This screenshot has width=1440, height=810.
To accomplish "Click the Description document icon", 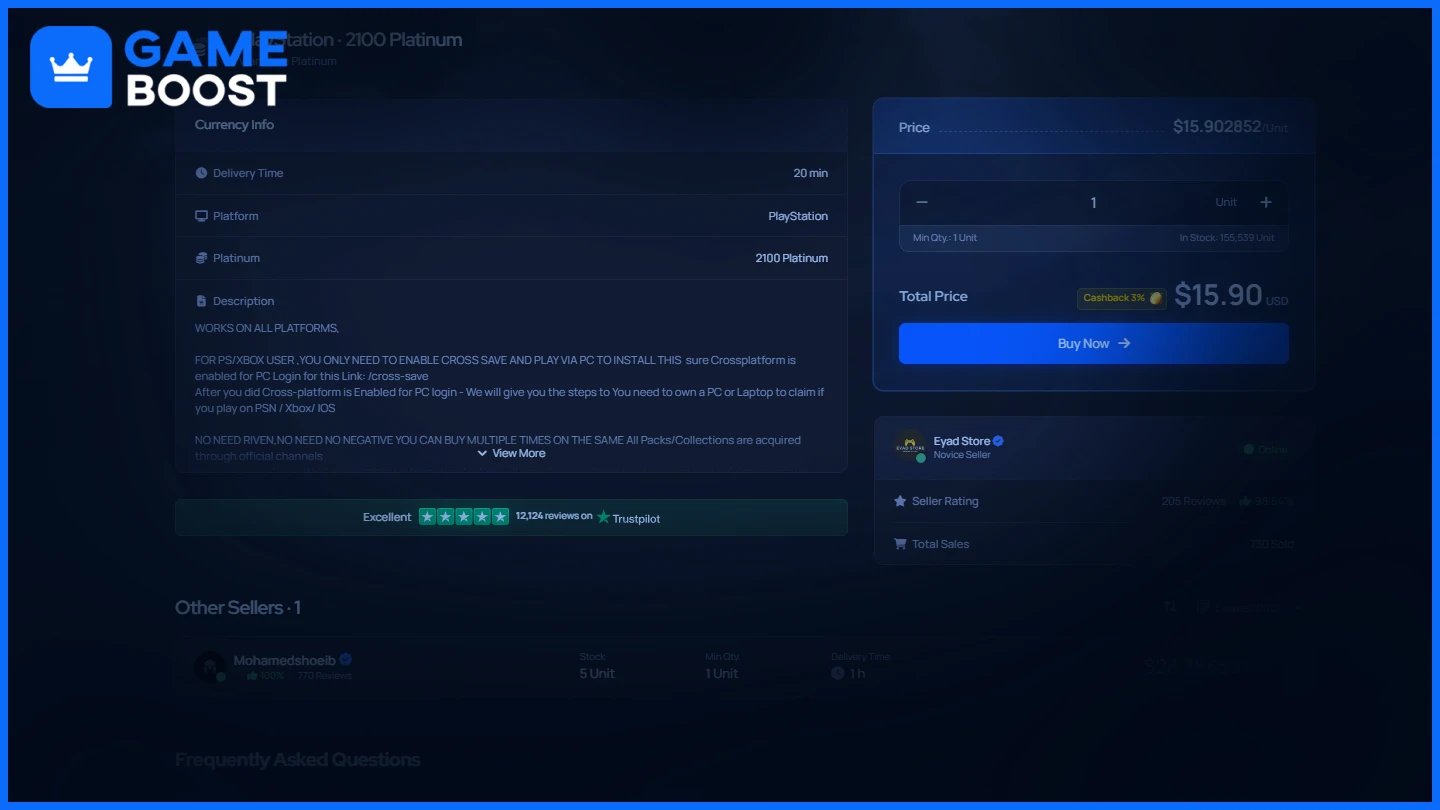I will coord(201,301).
